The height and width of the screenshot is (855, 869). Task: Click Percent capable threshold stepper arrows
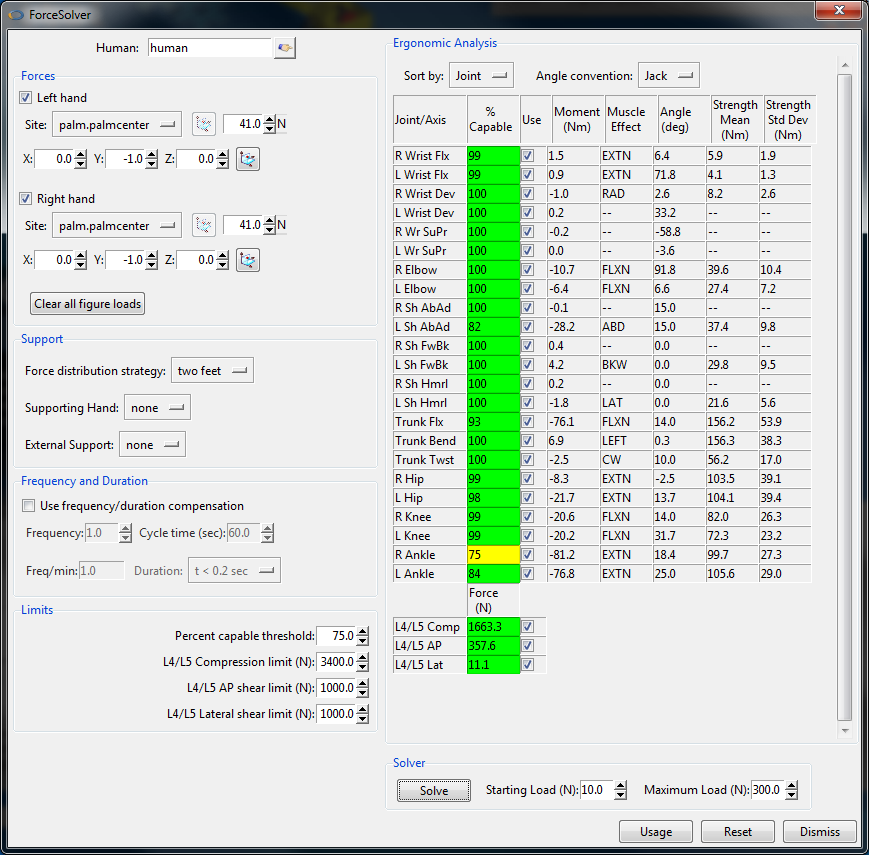click(362, 636)
